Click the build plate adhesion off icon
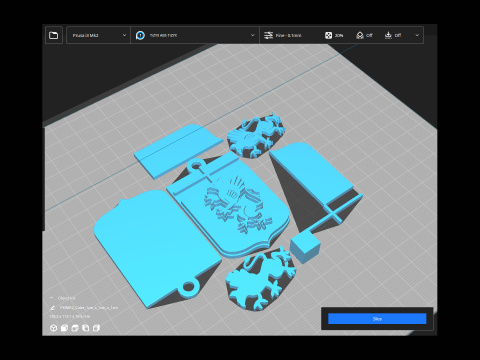Image resolution: width=480 pixels, height=360 pixels. coord(388,35)
